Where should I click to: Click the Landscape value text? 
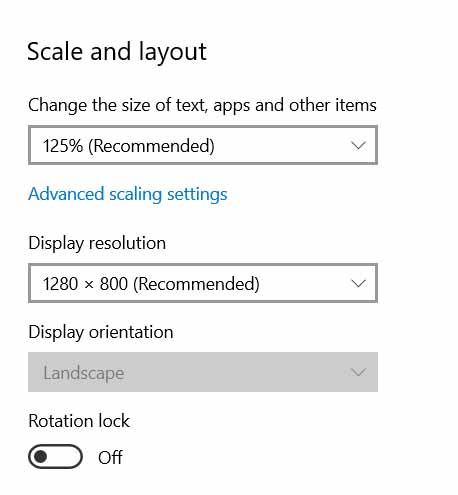[x=84, y=373]
